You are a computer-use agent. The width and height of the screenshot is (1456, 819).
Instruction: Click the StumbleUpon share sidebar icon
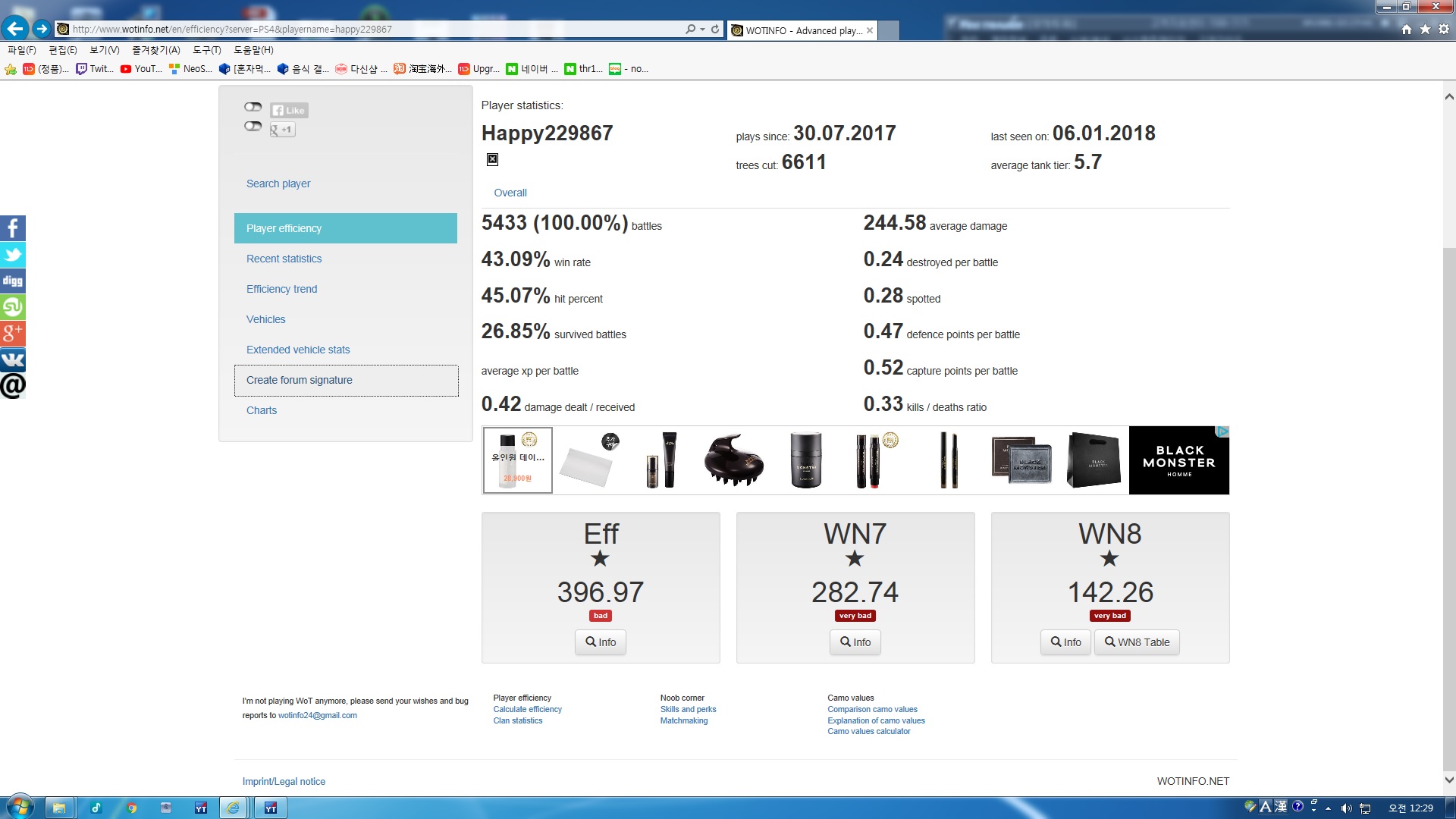[13, 307]
